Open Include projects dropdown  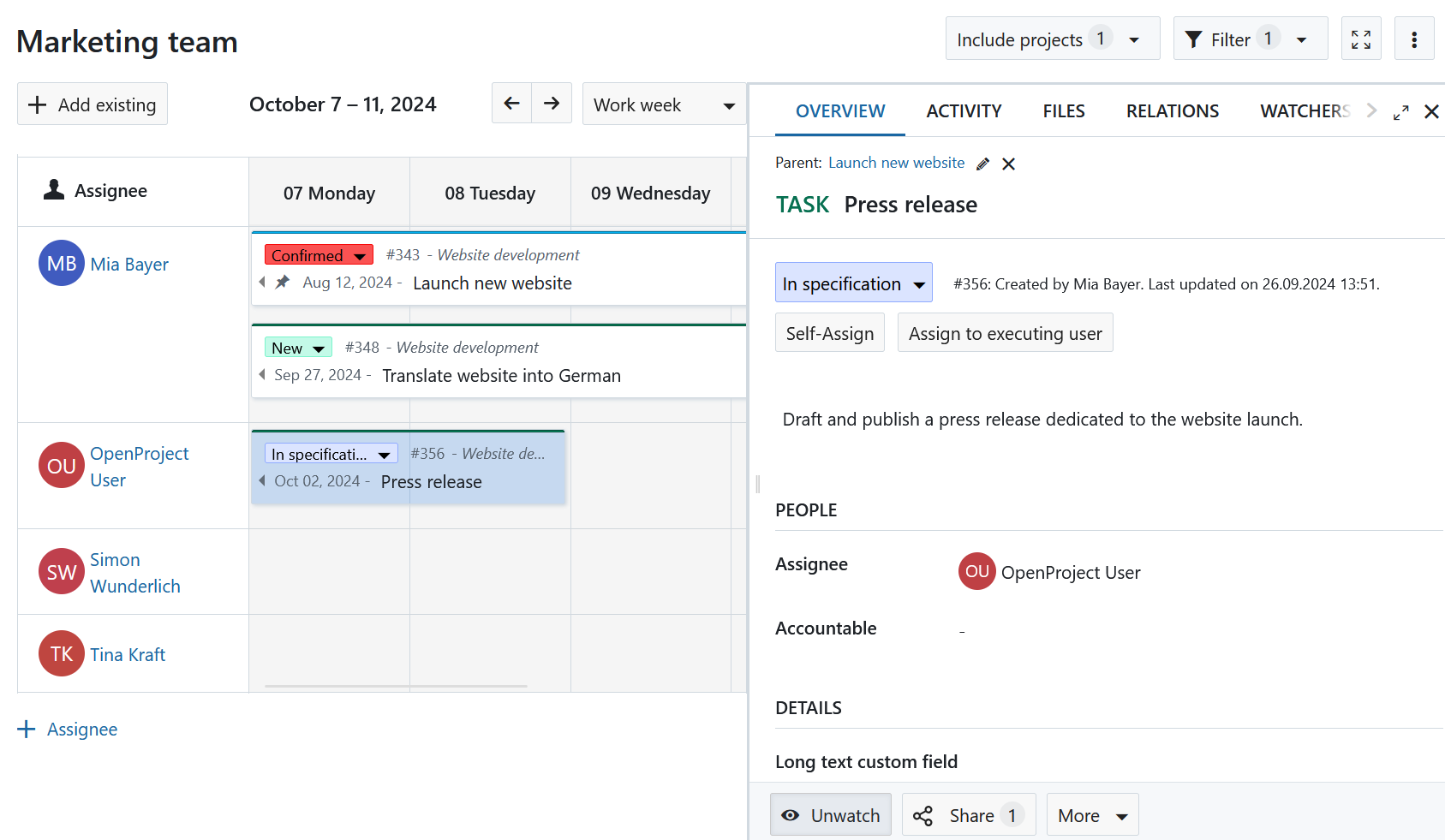tap(1052, 39)
